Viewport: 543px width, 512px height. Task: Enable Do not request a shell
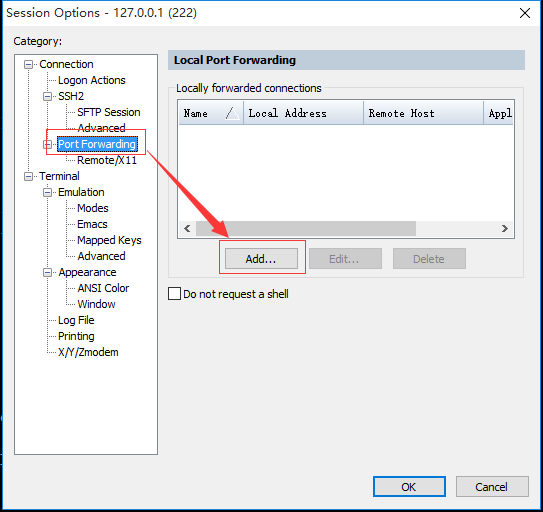tap(174, 294)
